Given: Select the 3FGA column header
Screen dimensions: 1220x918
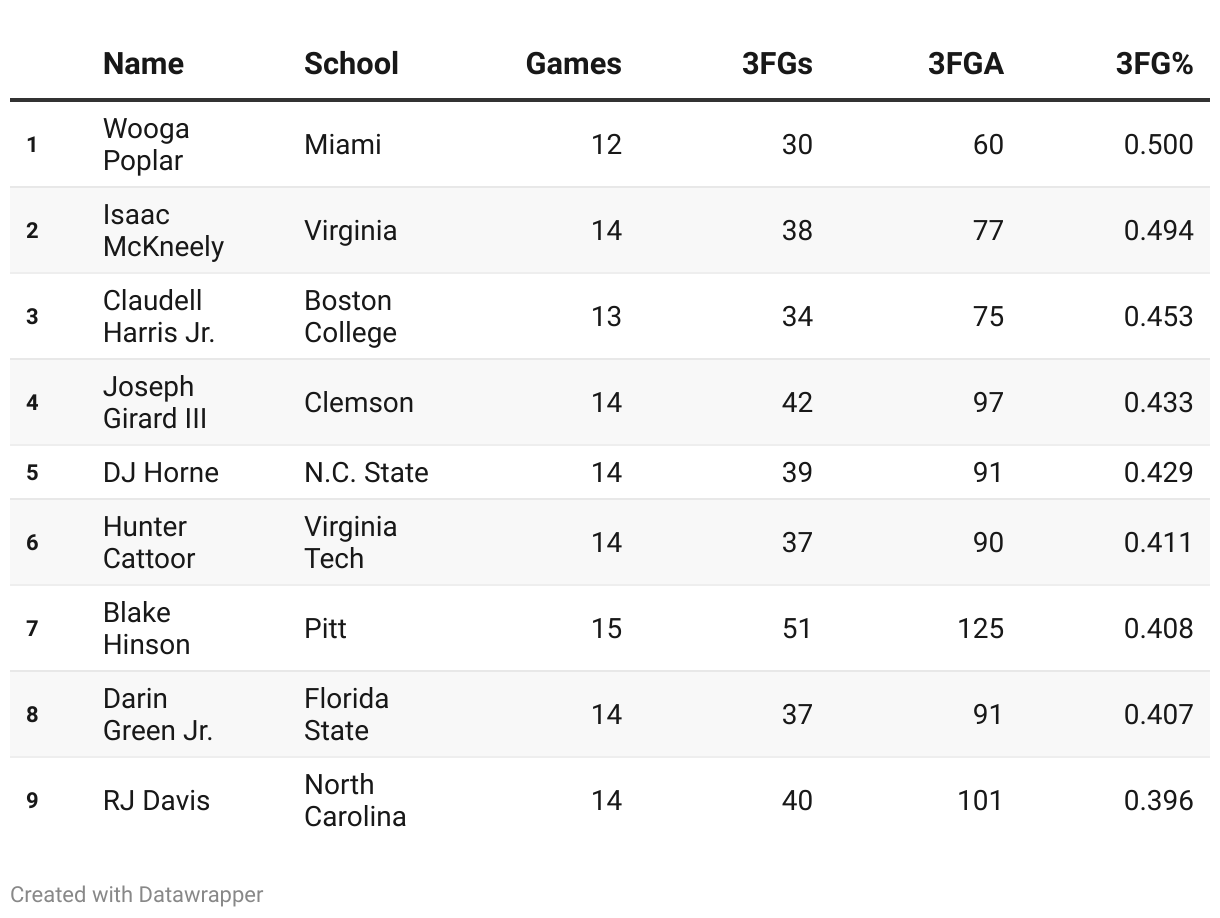Looking at the screenshot, I should (x=965, y=64).
